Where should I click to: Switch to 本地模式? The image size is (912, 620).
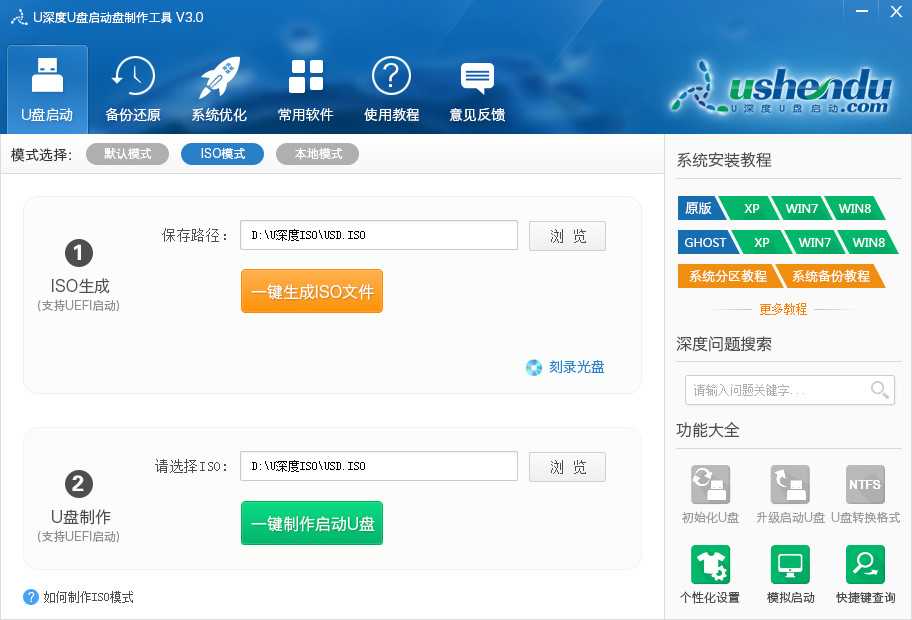coord(318,154)
